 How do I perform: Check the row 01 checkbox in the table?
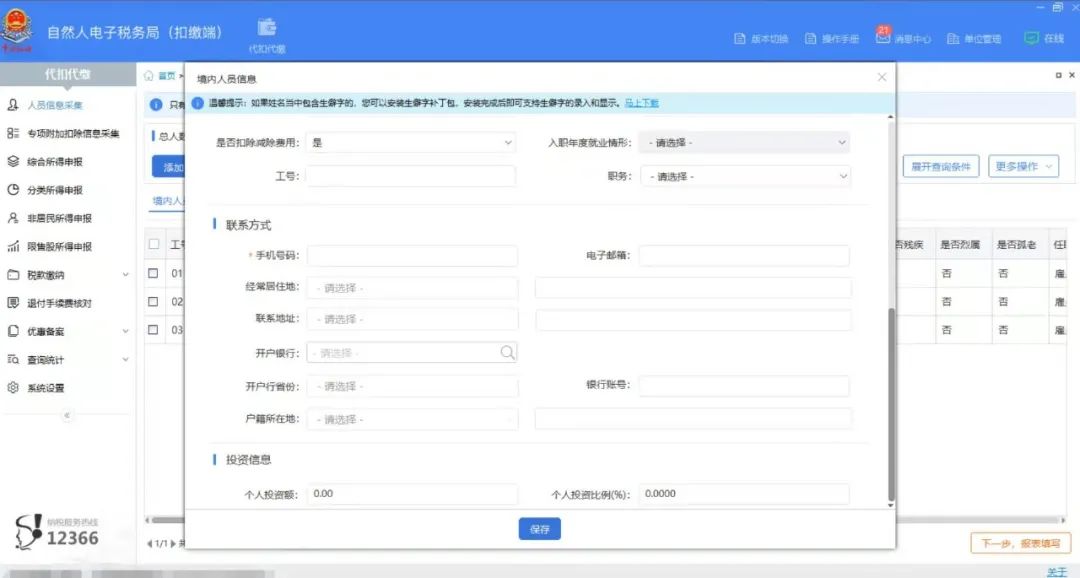tap(154, 271)
